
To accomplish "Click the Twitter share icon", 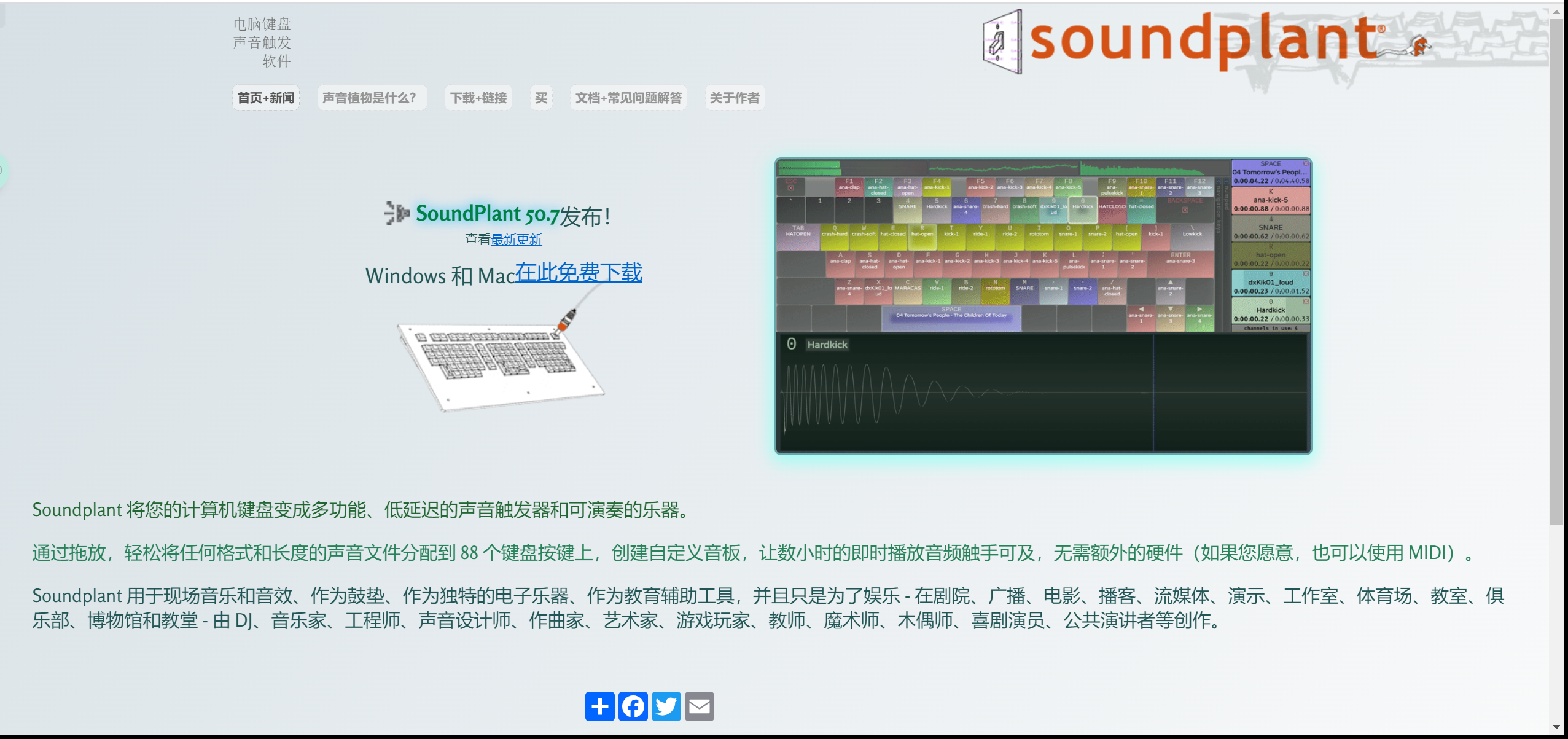I will pos(666,706).
